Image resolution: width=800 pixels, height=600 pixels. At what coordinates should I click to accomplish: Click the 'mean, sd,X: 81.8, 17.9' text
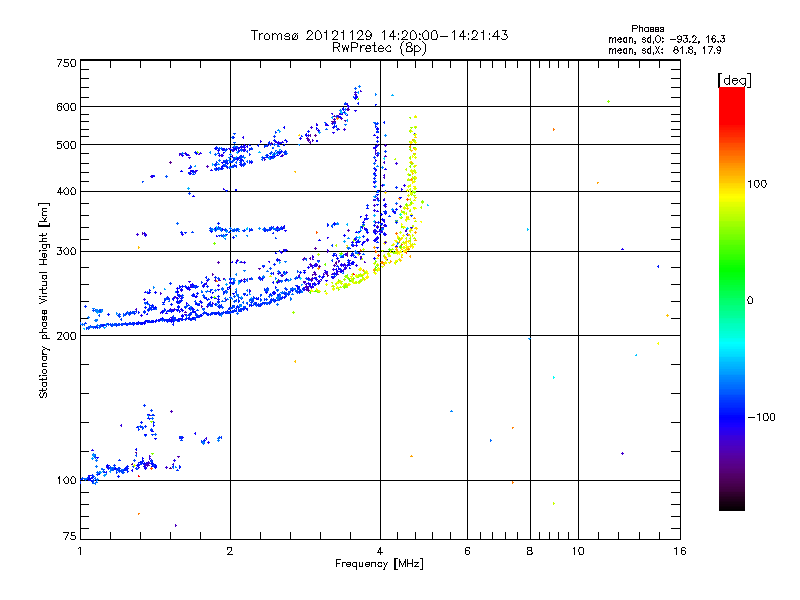tap(664, 50)
